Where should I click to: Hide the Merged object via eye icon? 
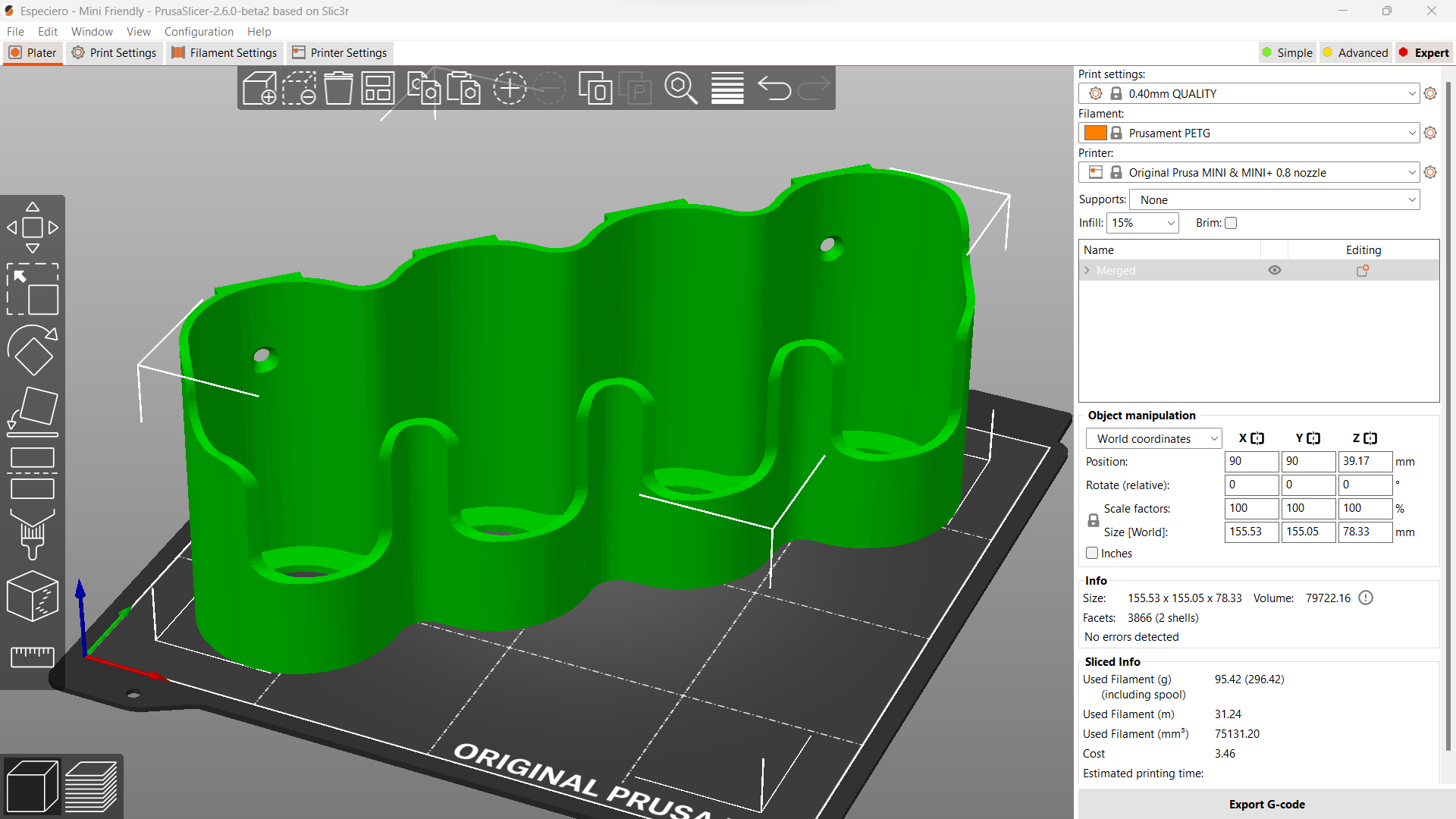1275,271
